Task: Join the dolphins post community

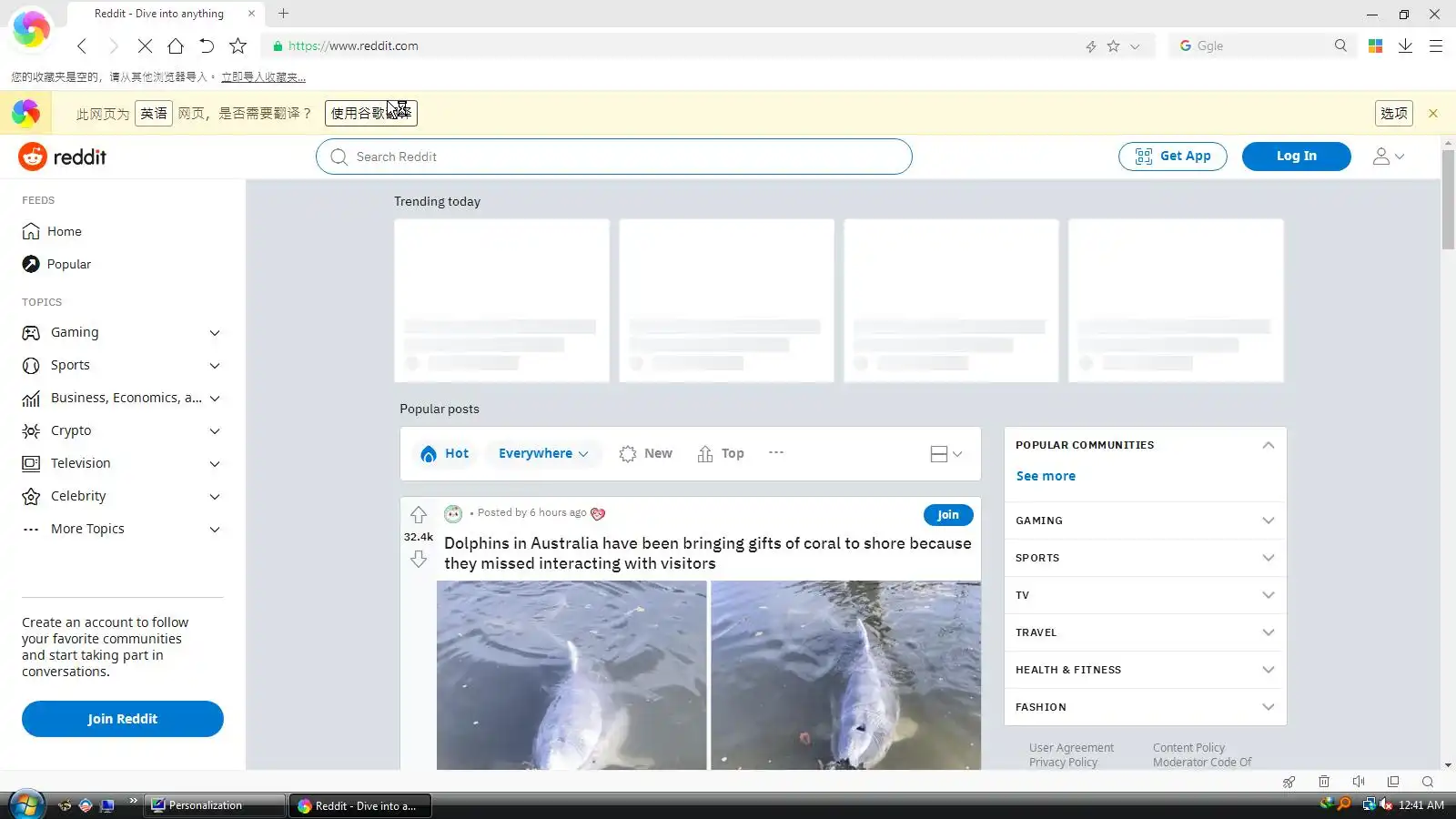Action: (x=948, y=515)
